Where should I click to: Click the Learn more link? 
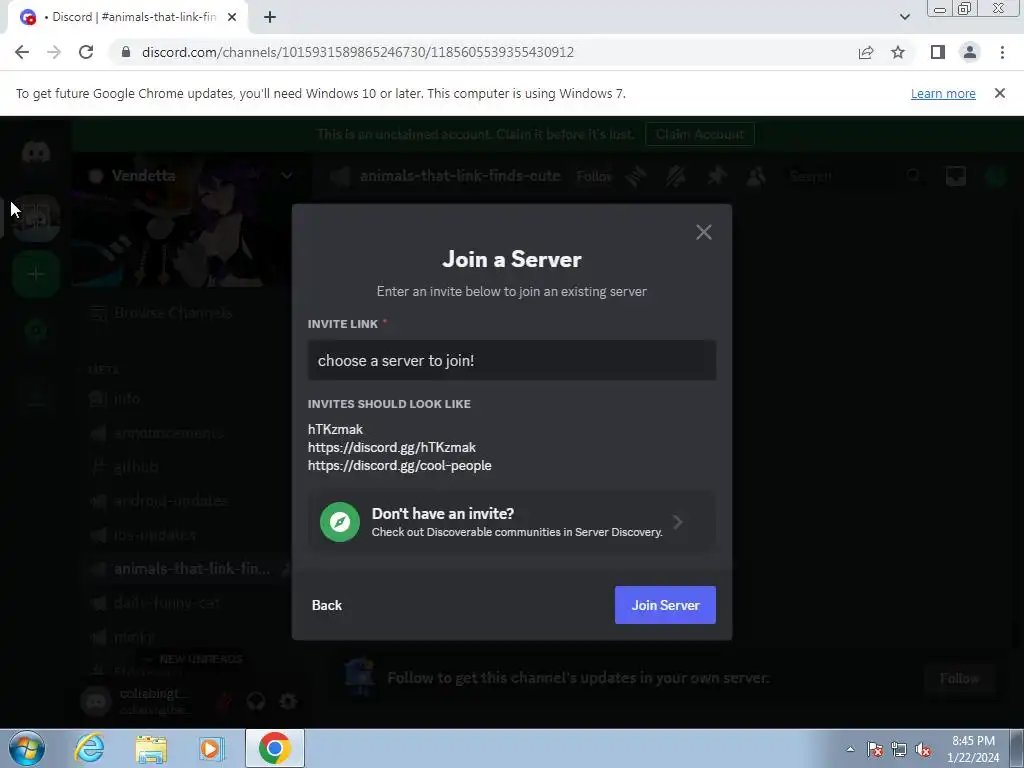(943, 93)
